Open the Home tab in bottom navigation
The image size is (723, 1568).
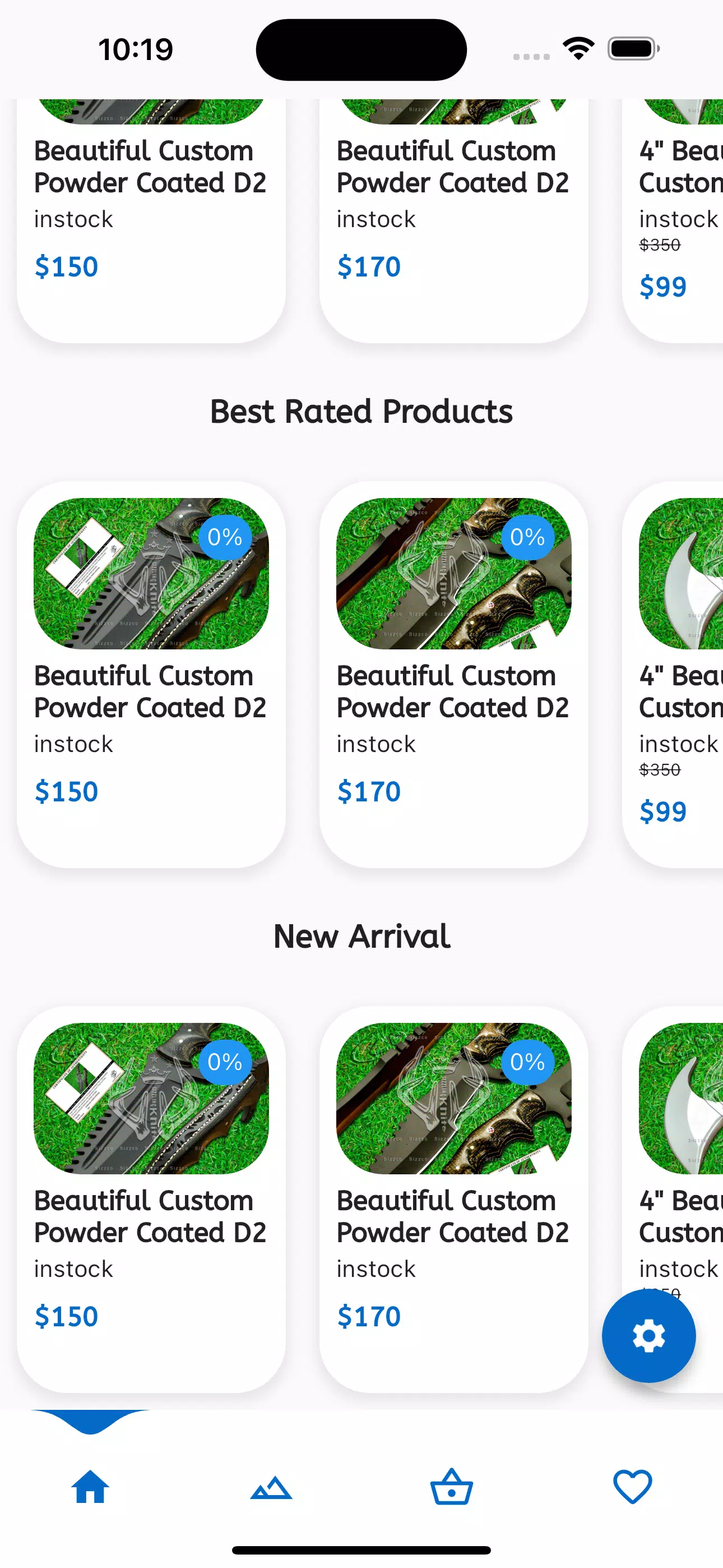pyautogui.click(x=90, y=1487)
